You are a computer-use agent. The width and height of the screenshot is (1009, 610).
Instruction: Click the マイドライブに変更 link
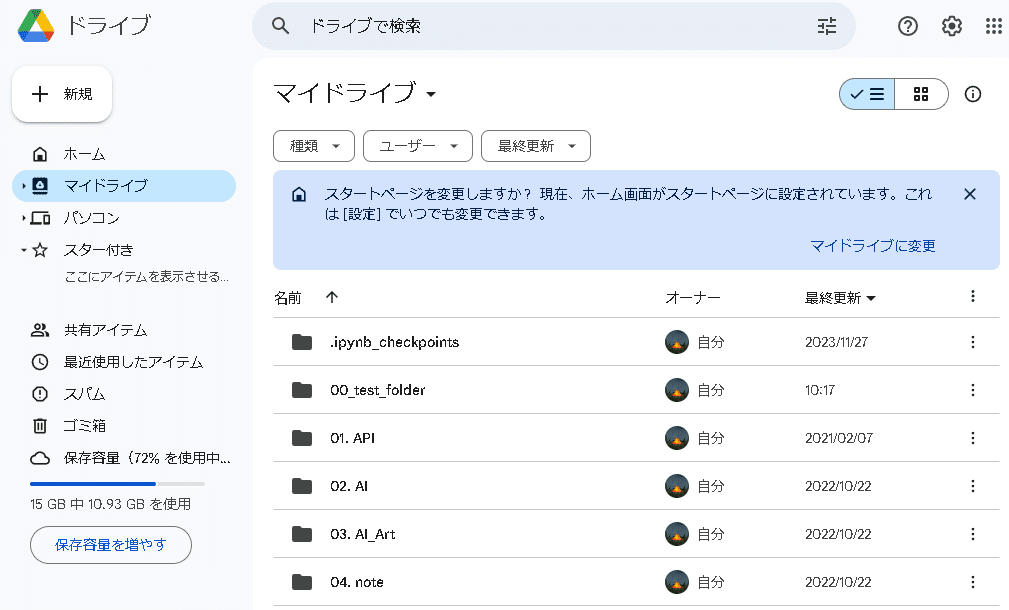pos(874,245)
